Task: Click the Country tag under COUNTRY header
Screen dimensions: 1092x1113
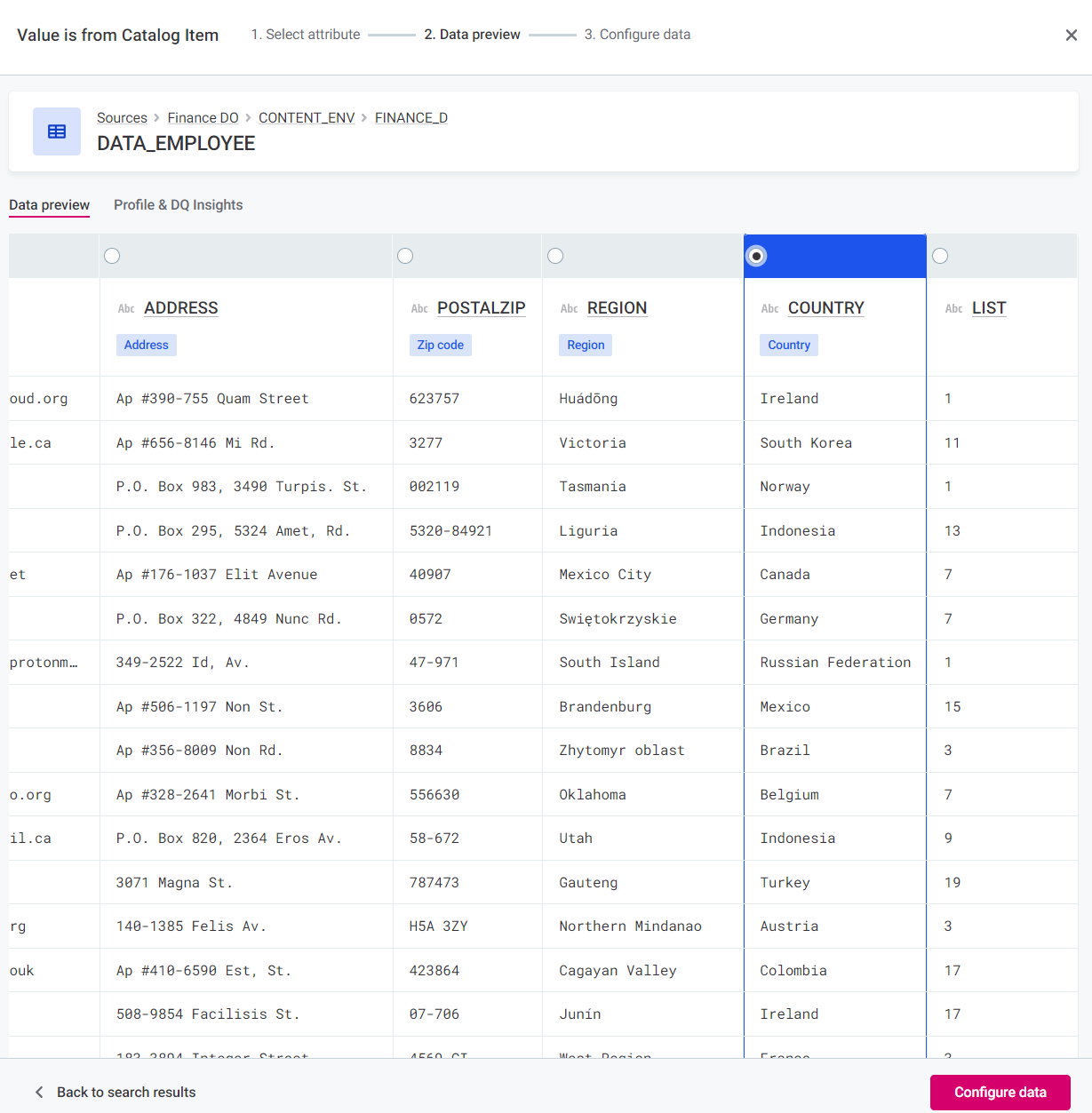Action: tap(789, 345)
